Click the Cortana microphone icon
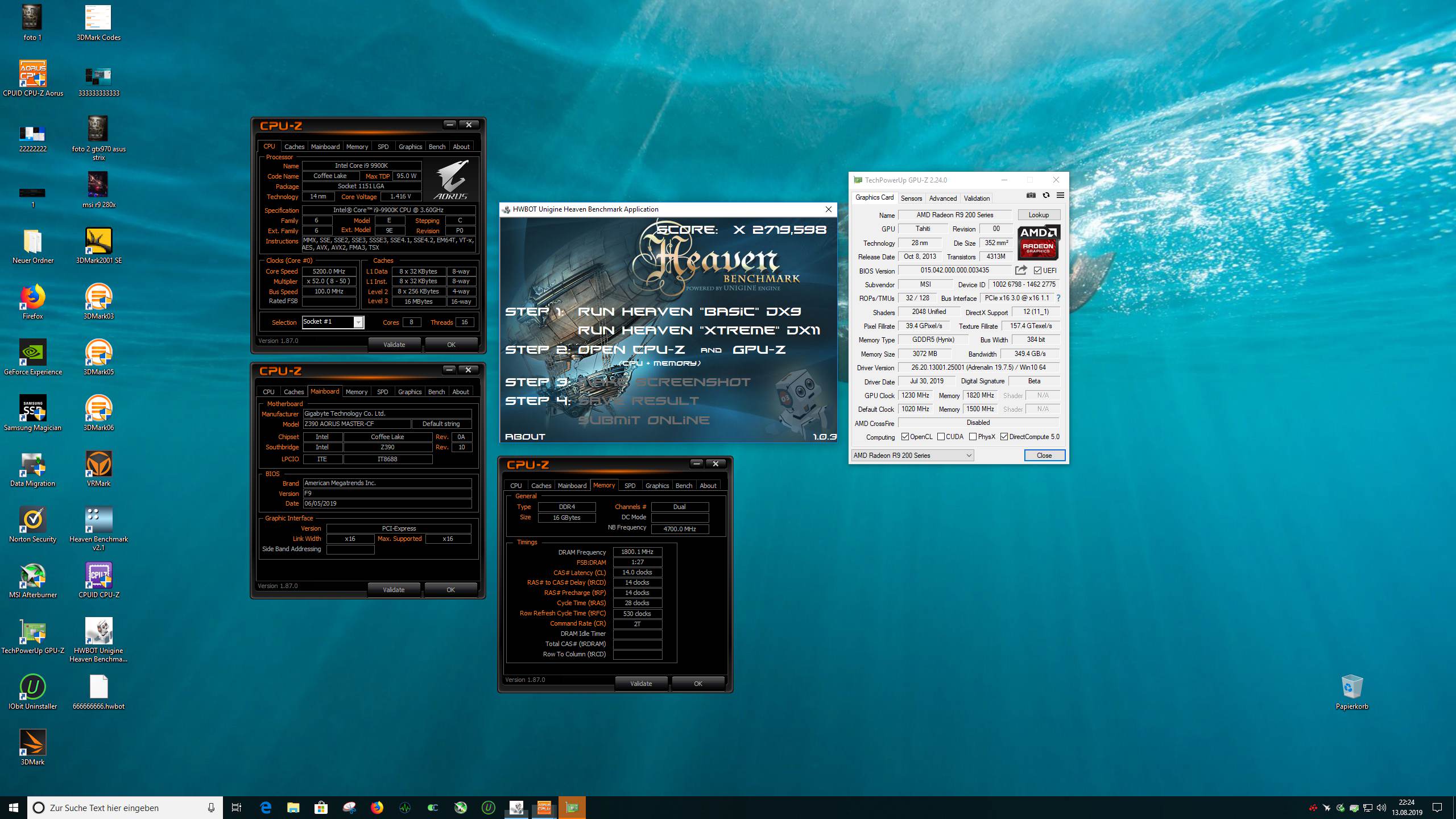This screenshot has height=819, width=1456. pyautogui.click(x=211, y=808)
